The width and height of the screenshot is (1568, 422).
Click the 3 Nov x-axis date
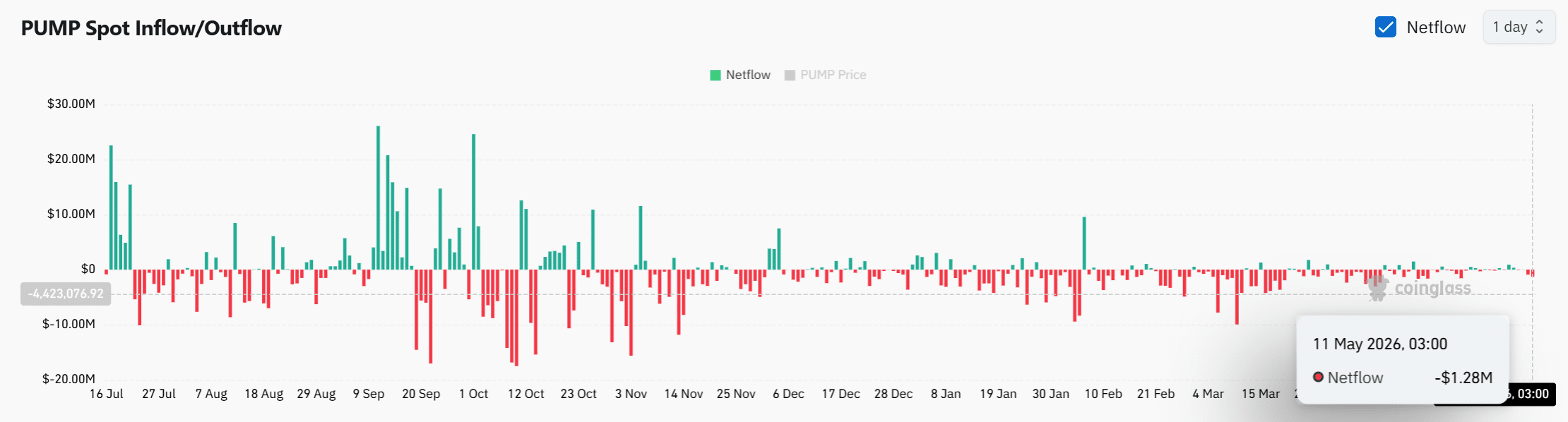pos(631,394)
